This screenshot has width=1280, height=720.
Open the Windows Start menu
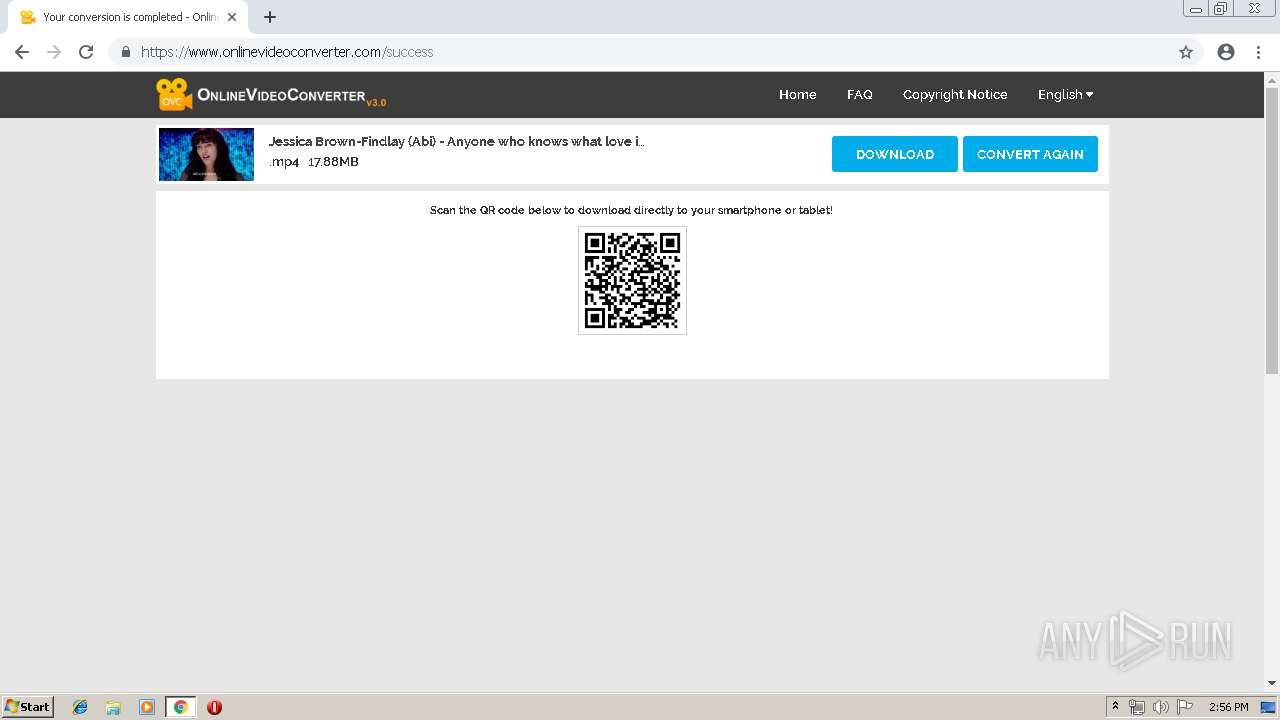coord(27,707)
